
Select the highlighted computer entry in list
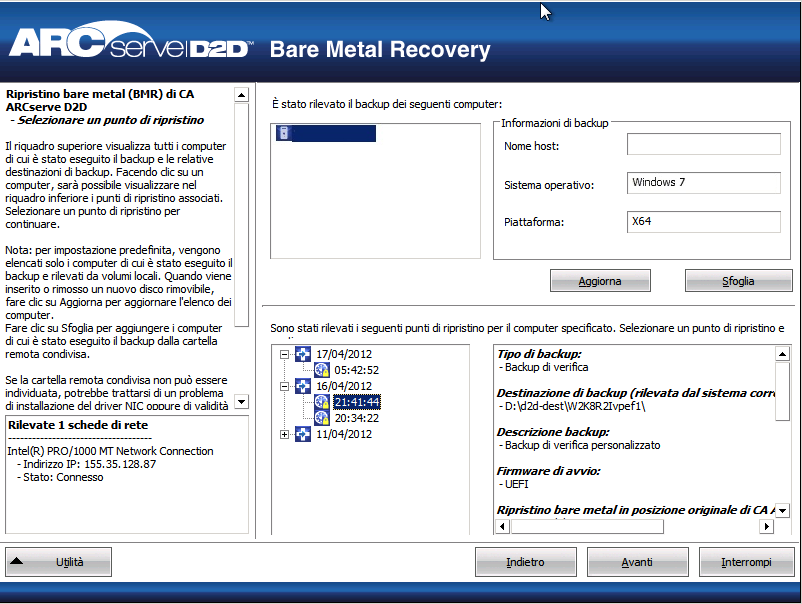[326, 133]
